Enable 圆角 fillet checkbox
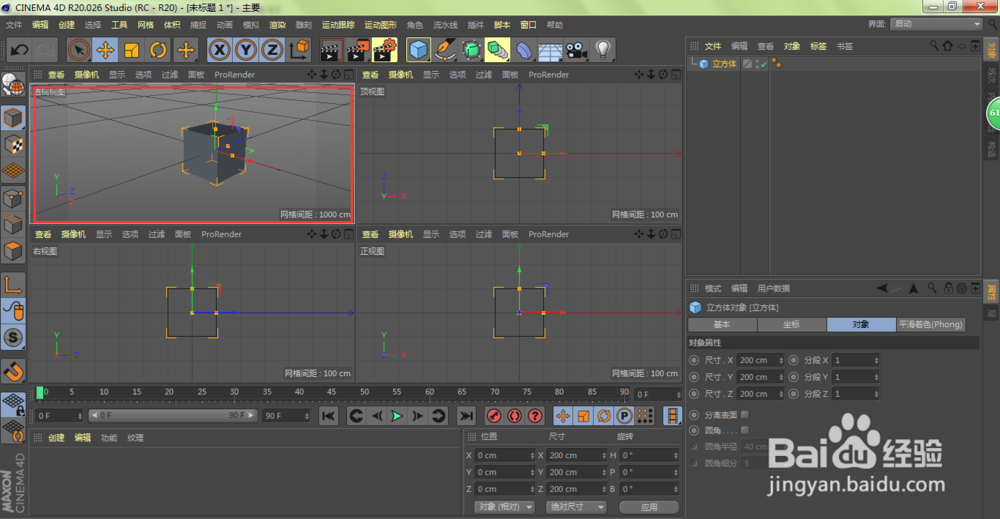The height and width of the screenshot is (519, 1000). [x=745, y=430]
